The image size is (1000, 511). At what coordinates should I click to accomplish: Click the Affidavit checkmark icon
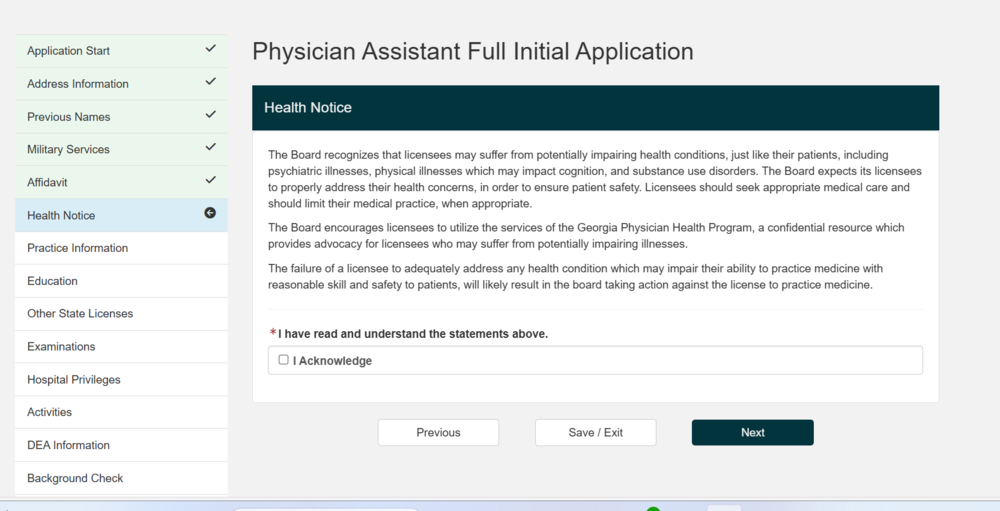pyautogui.click(x=210, y=181)
